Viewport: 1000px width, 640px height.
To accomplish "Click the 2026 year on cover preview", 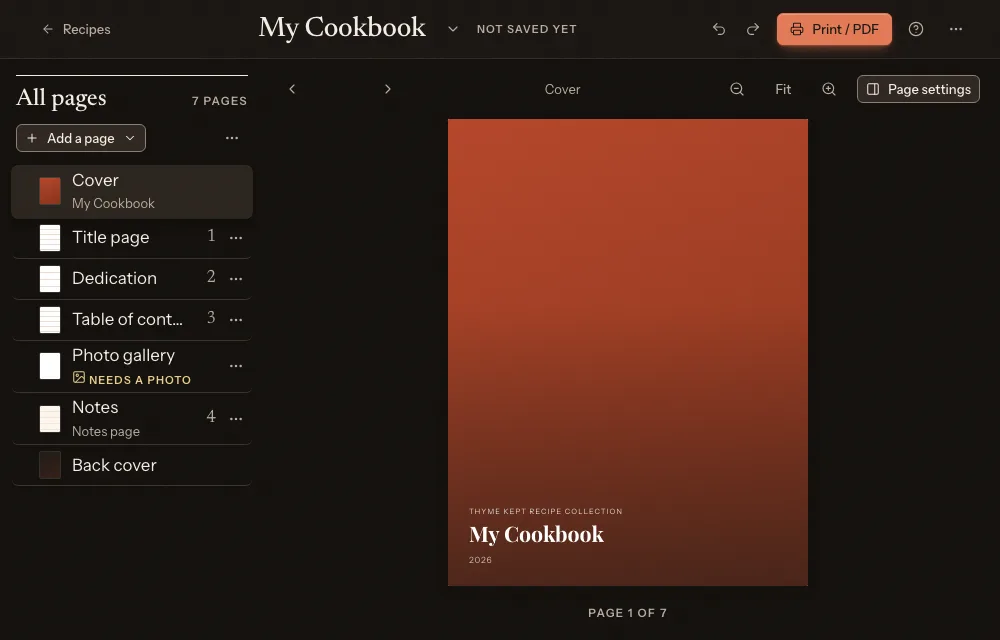I will pos(480,560).
